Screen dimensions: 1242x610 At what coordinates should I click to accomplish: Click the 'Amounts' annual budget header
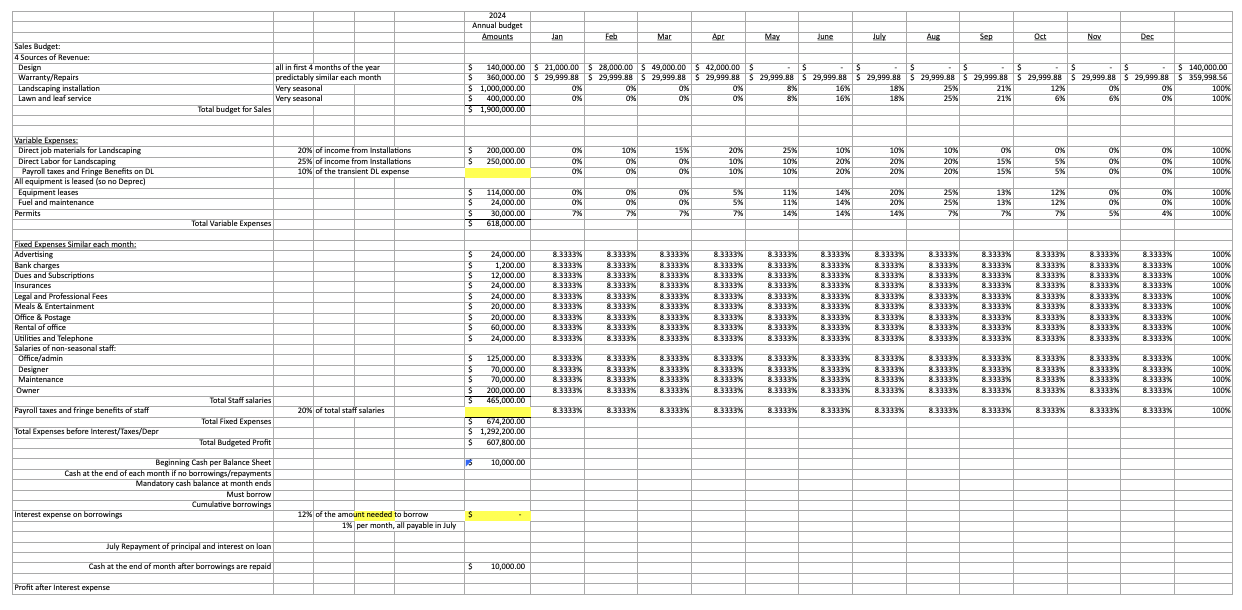[497, 36]
